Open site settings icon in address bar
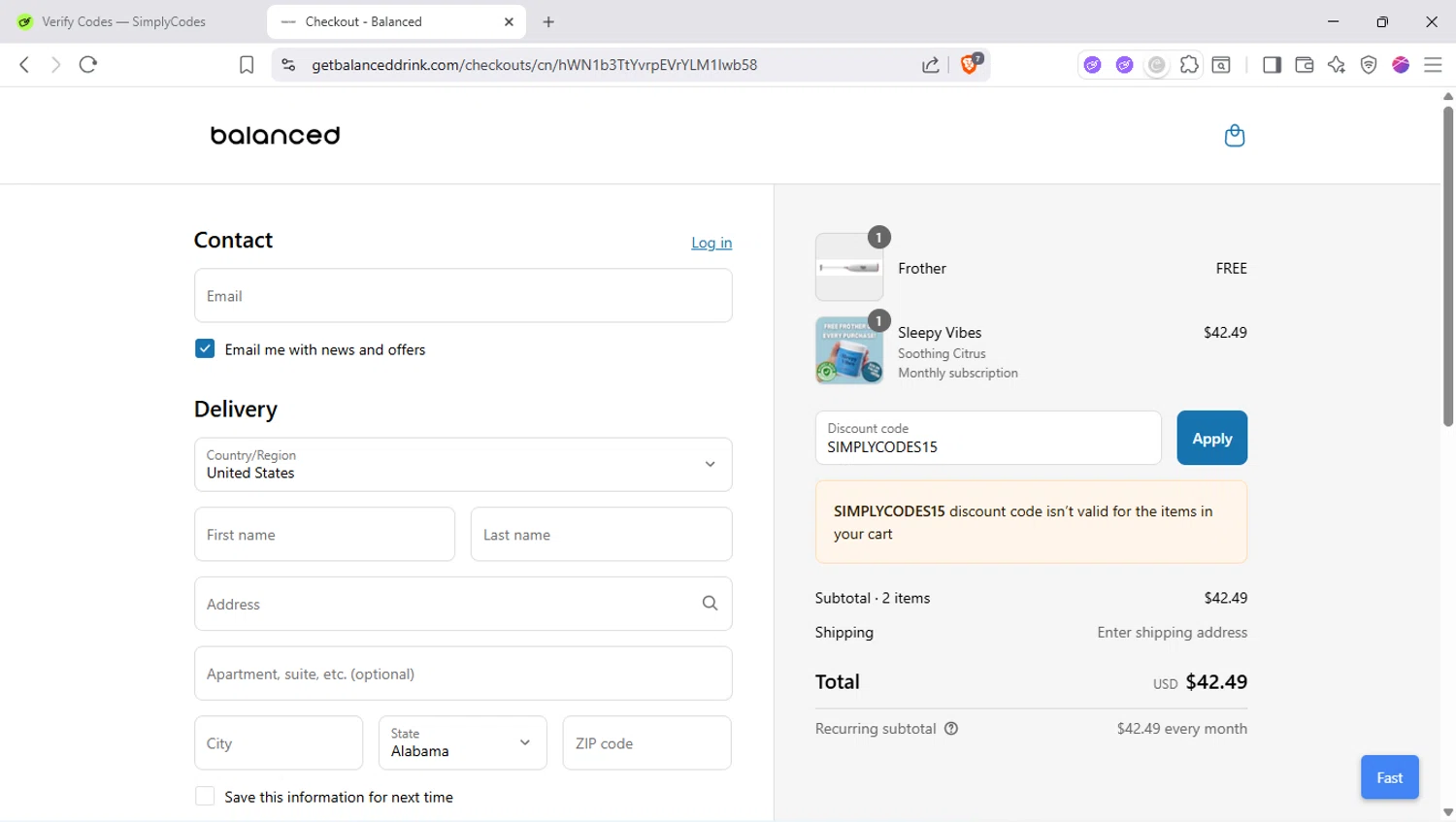 (288, 65)
